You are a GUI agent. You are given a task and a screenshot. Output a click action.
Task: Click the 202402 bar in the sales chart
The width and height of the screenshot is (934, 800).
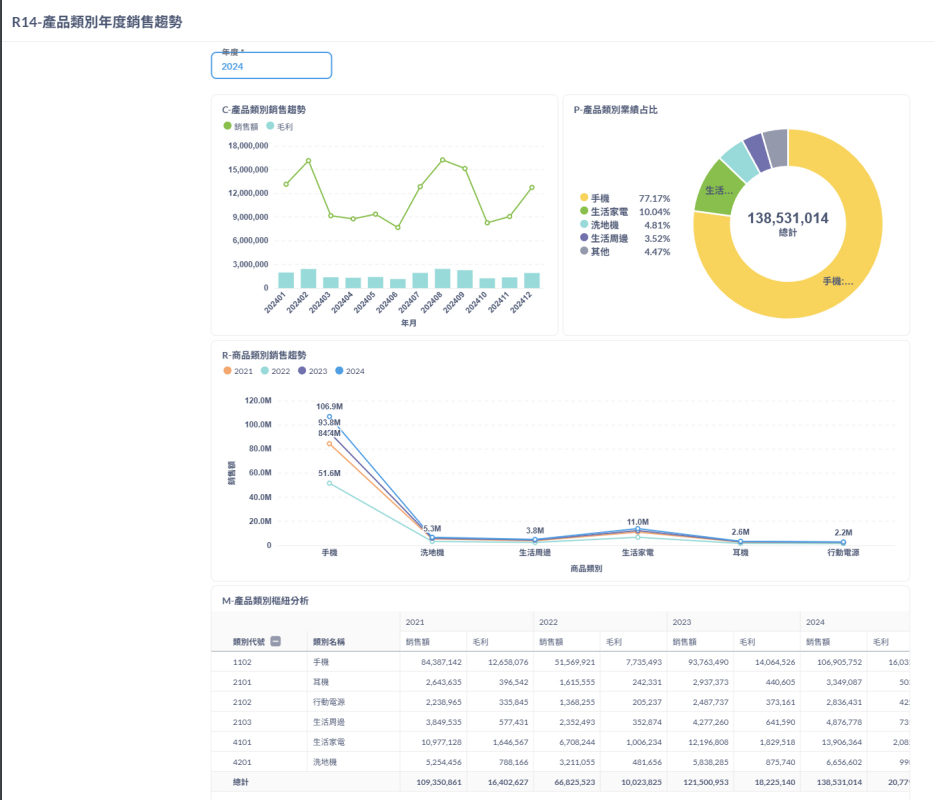tap(308, 278)
